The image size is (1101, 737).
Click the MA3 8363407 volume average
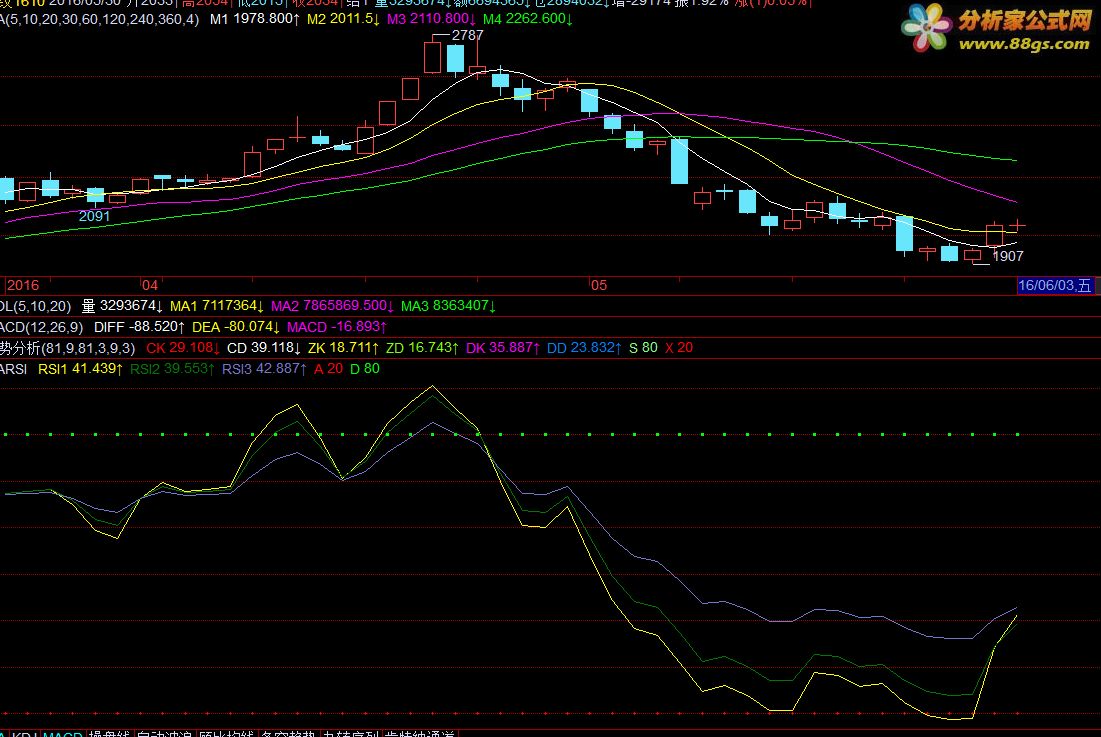pyautogui.click(x=448, y=306)
